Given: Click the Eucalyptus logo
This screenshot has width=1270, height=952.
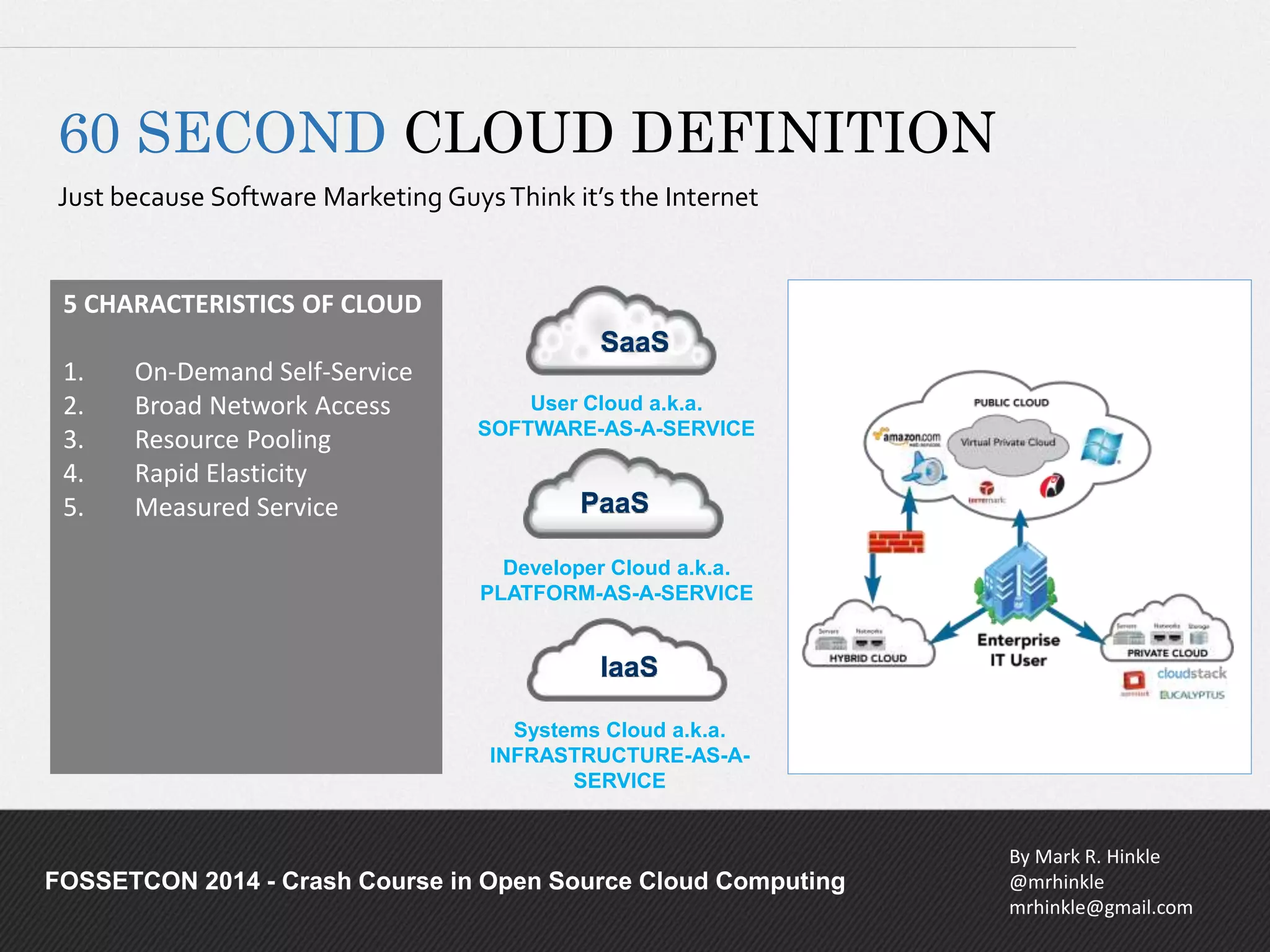Looking at the screenshot, I should (1192, 695).
